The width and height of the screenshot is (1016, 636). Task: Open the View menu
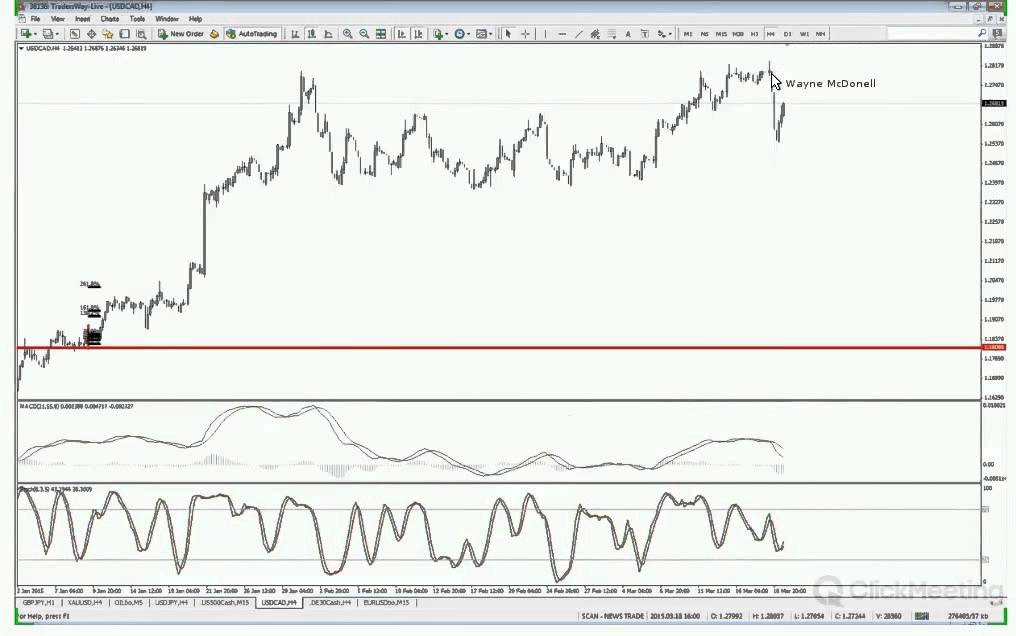[58, 19]
